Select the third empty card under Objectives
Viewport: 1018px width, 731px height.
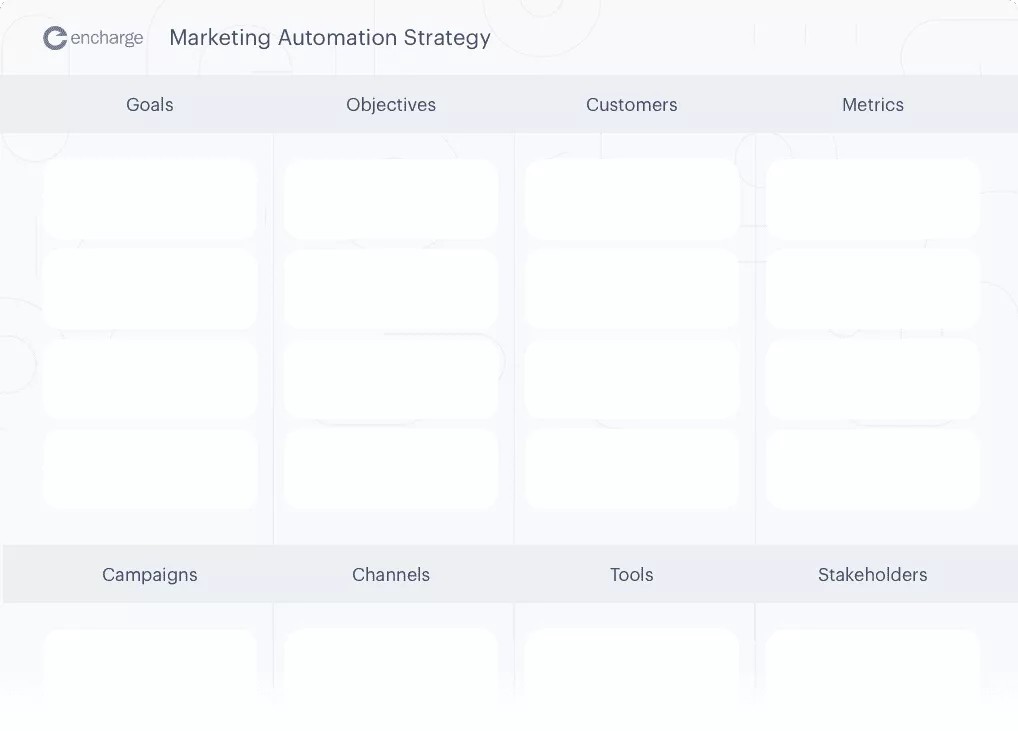[391, 379]
